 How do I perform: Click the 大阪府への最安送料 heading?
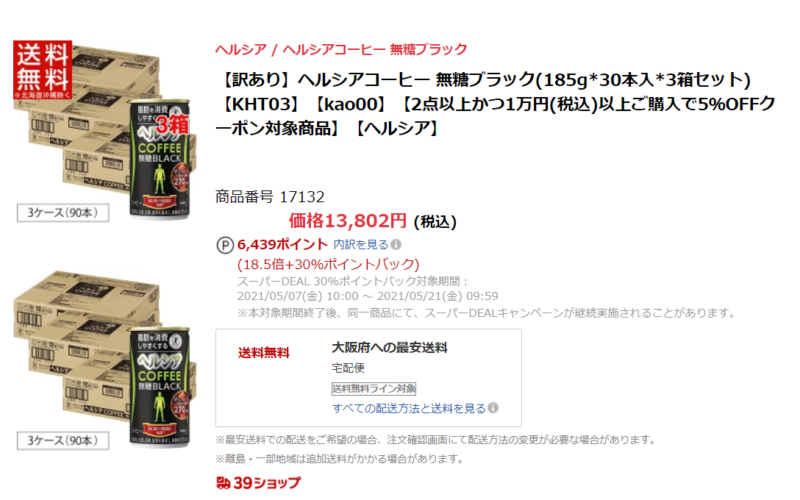(390, 348)
